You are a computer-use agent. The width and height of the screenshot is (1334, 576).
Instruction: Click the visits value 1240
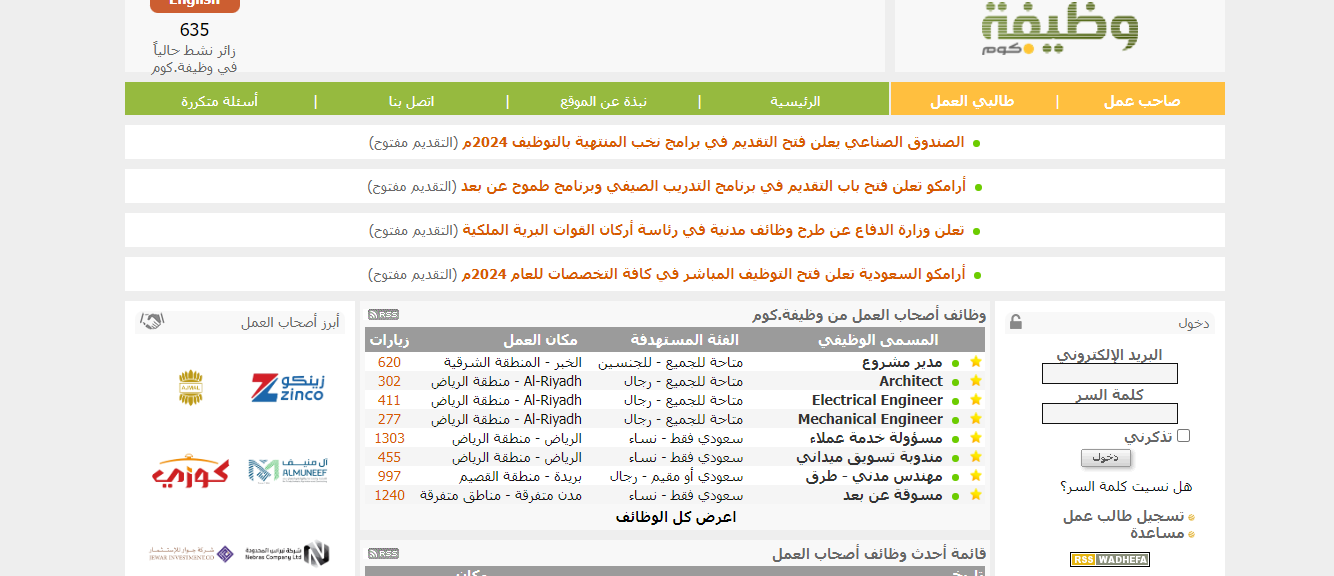click(390, 495)
